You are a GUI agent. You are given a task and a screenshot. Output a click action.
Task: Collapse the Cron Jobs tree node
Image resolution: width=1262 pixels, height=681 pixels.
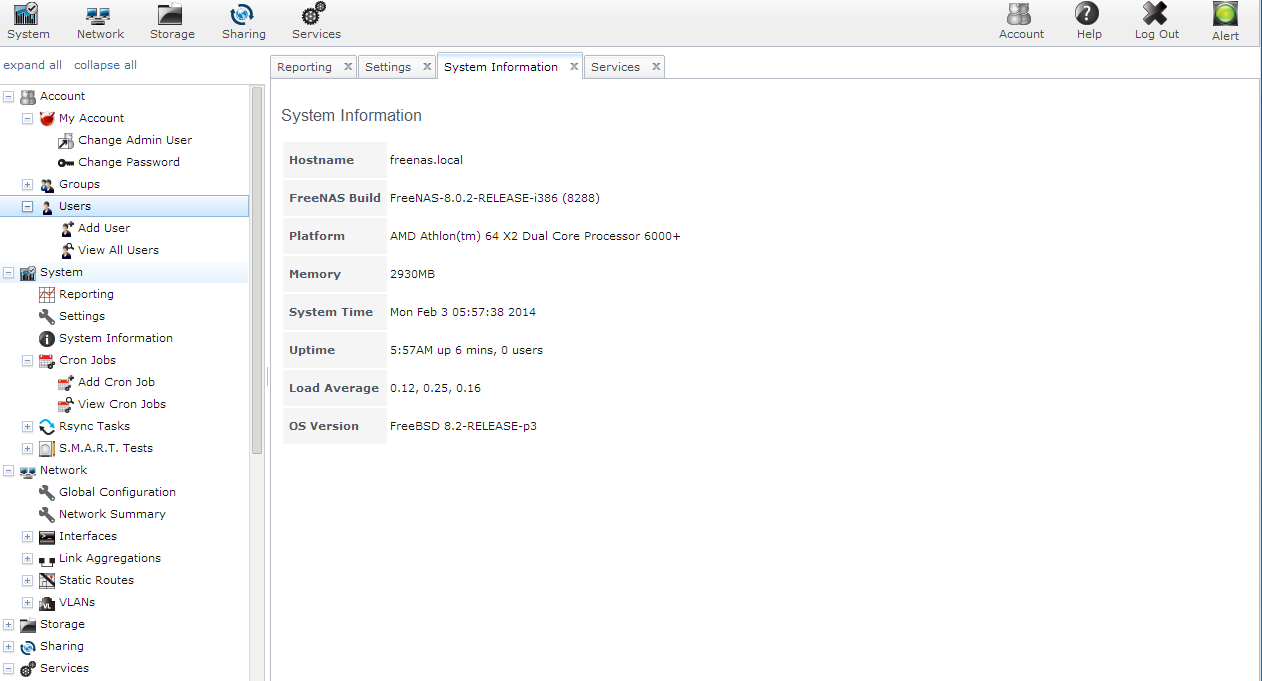point(28,360)
